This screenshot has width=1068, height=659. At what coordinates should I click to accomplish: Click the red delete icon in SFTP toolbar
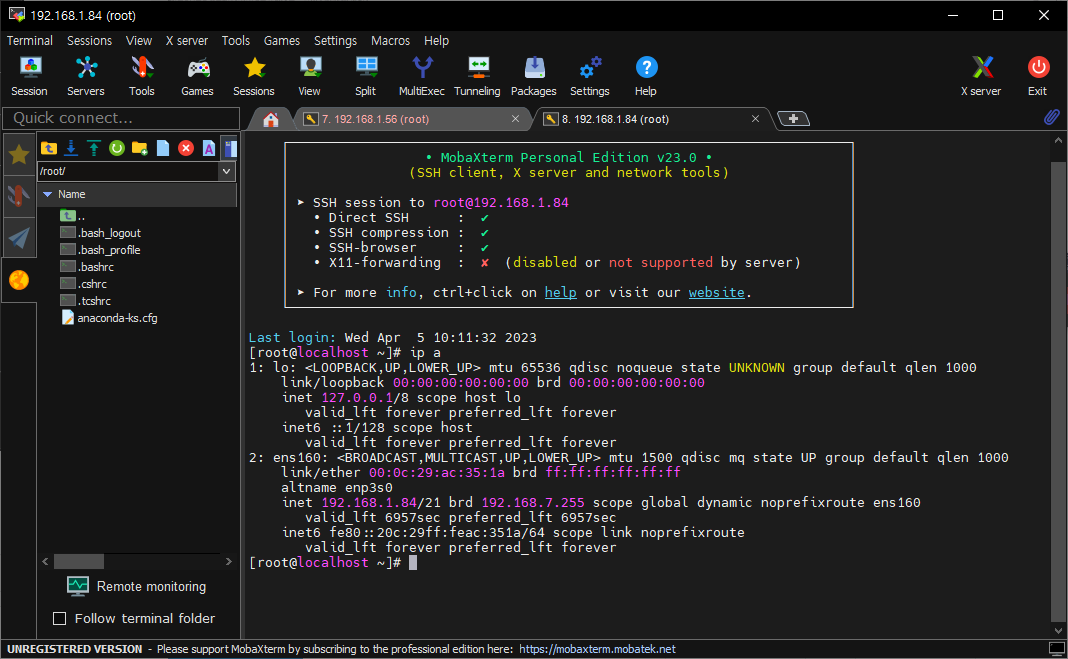point(186,148)
